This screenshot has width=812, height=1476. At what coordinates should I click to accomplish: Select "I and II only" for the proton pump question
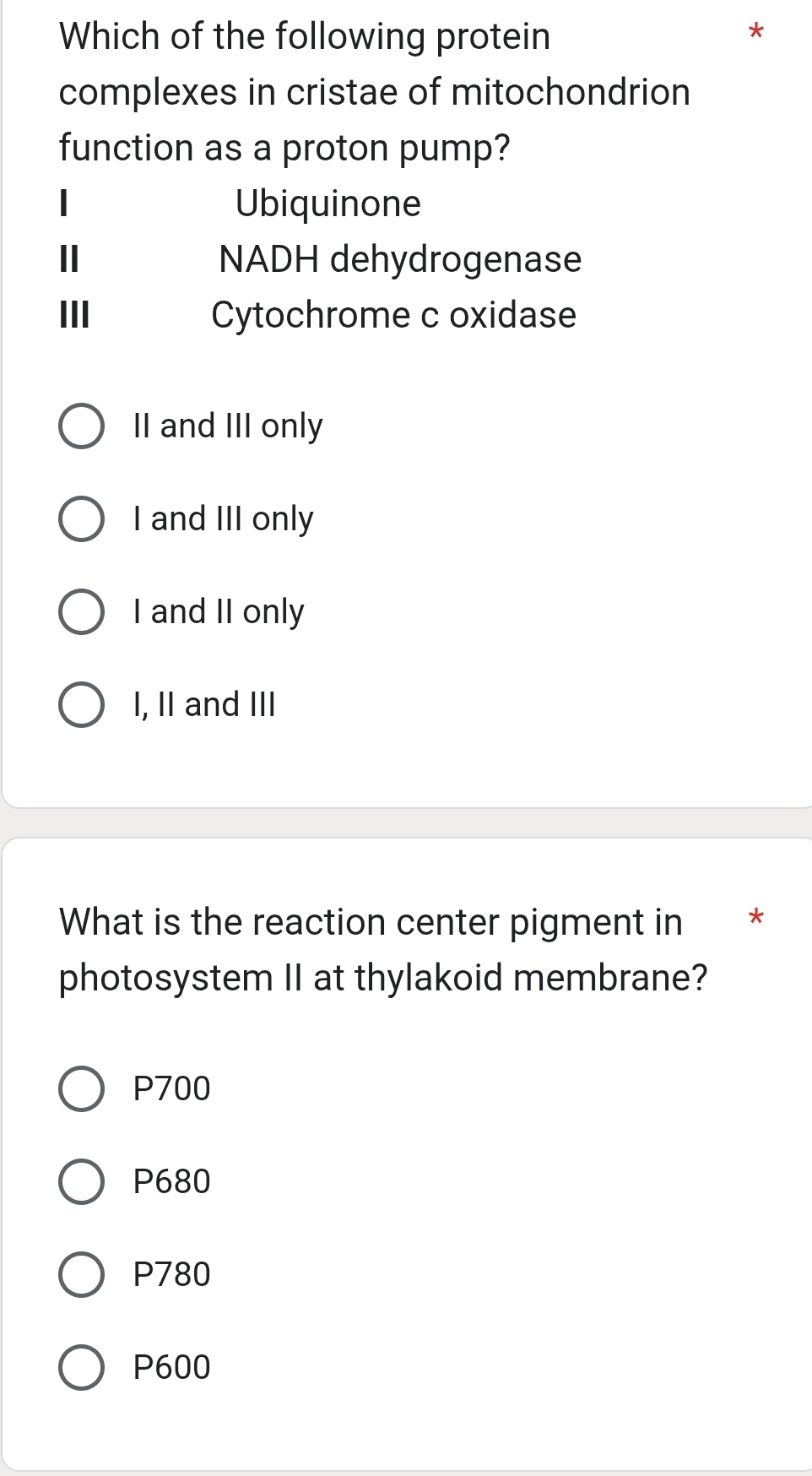pyautogui.click(x=81, y=611)
